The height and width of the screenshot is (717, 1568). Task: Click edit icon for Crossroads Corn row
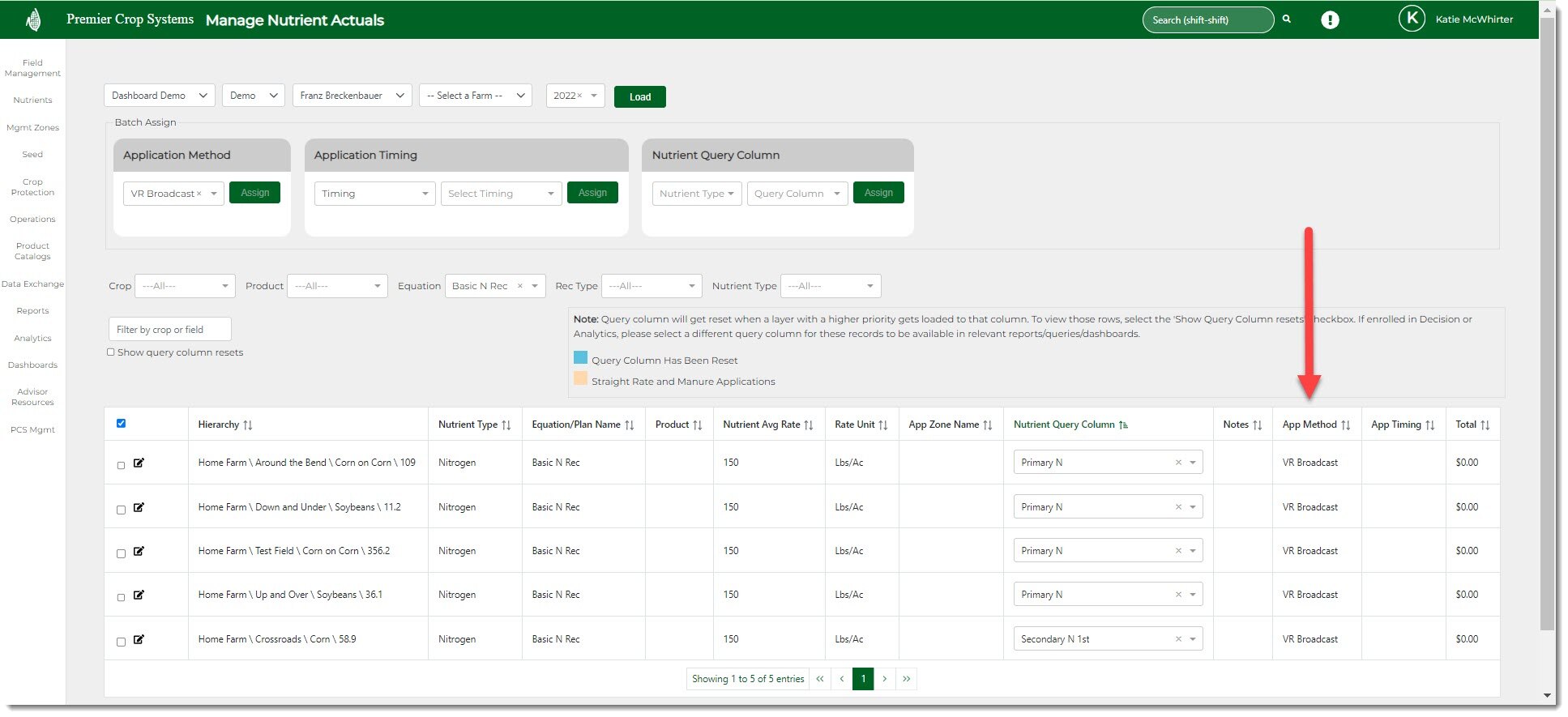point(139,639)
